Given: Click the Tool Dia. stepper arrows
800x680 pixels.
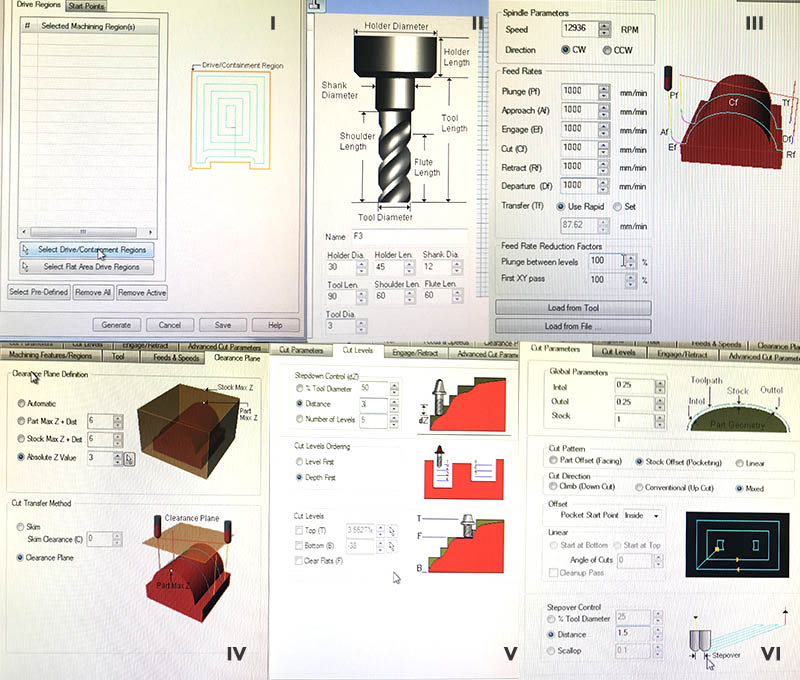Looking at the screenshot, I should click(361, 326).
